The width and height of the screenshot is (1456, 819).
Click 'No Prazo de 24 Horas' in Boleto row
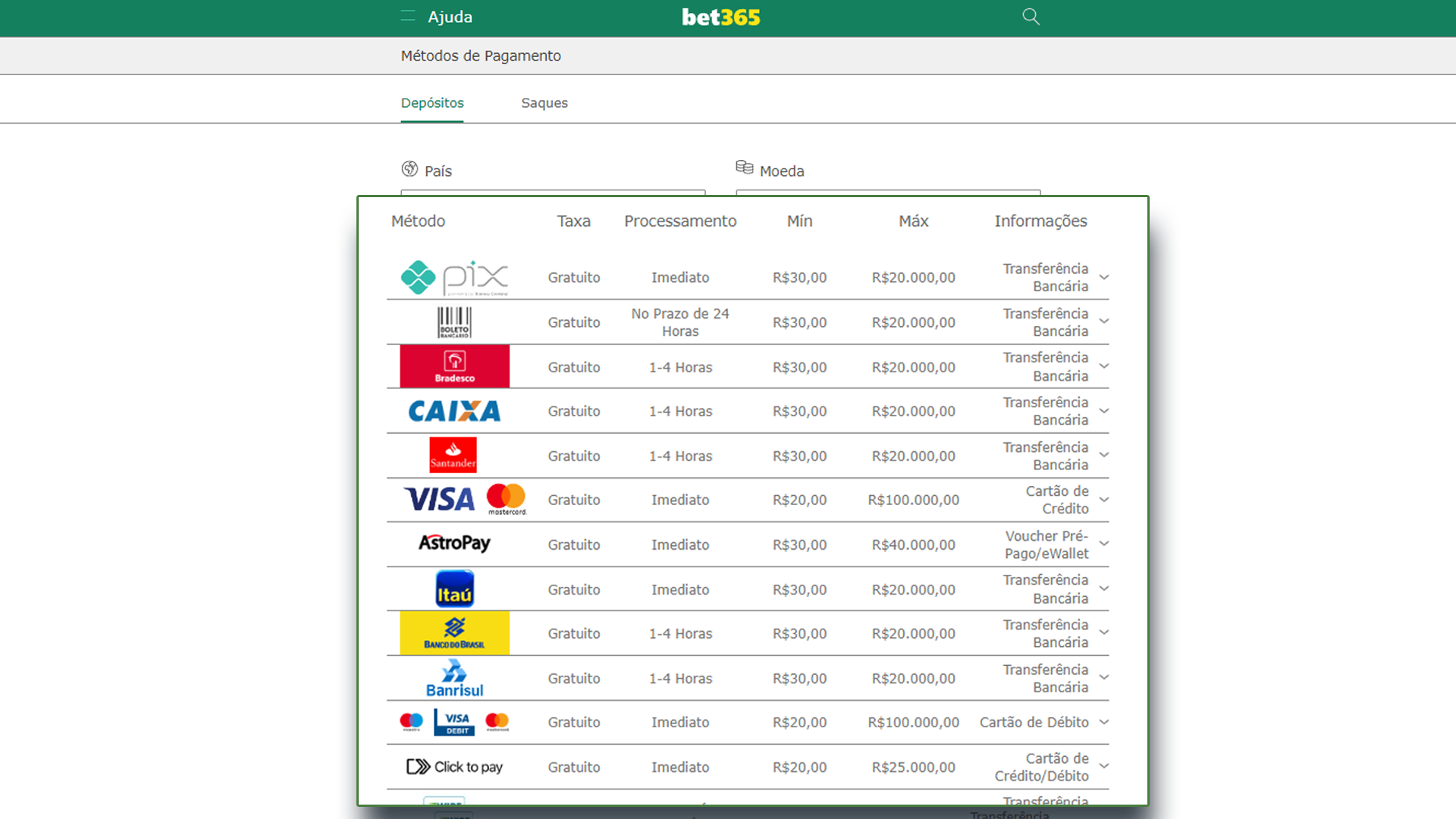(680, 322)
